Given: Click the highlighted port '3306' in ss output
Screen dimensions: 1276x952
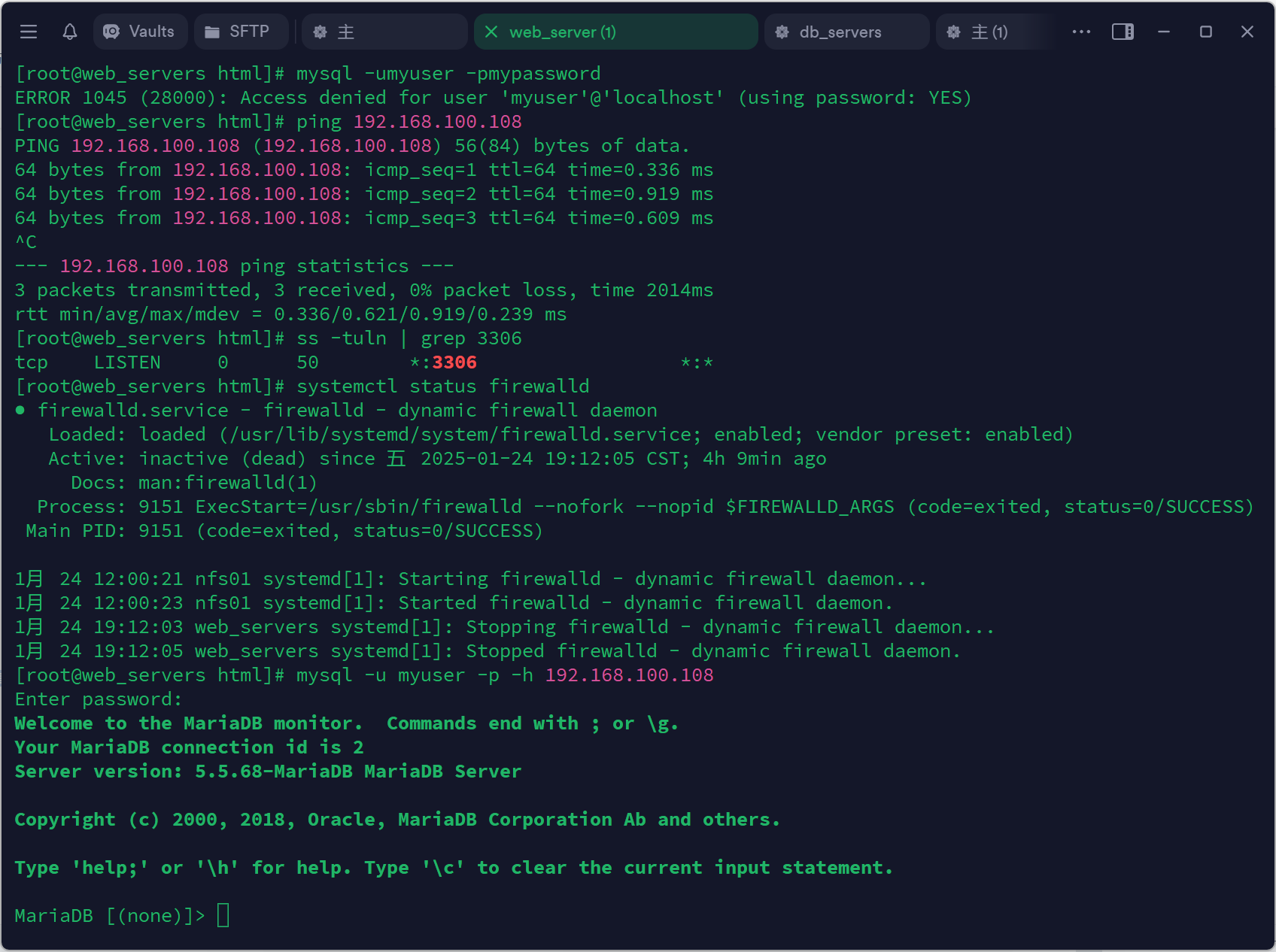Looking at the screenshot, I should click(x=454, y=362).
